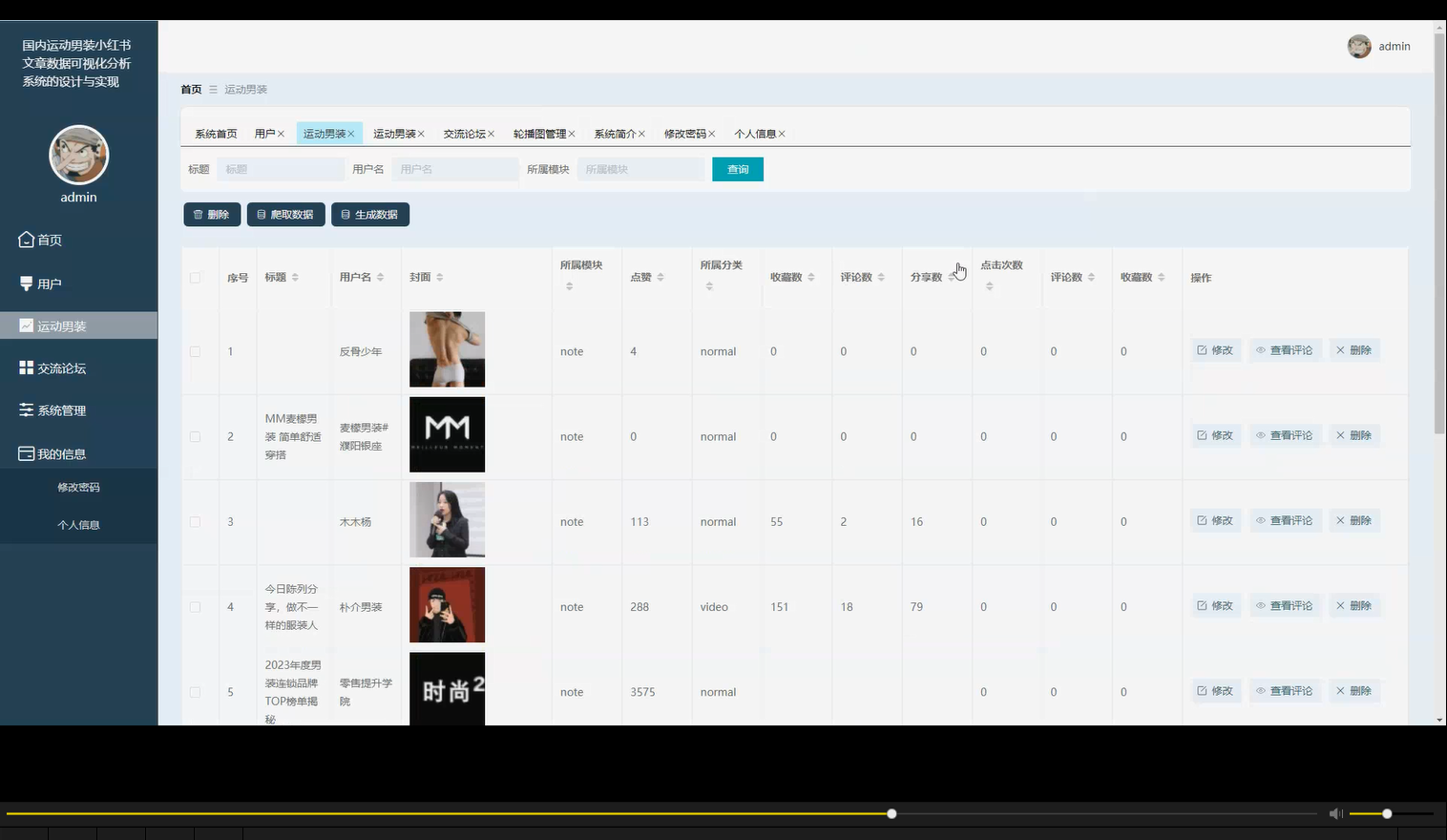
Task: Switch to the 交流论坛 tab
Action: click(x=464, y=134)
